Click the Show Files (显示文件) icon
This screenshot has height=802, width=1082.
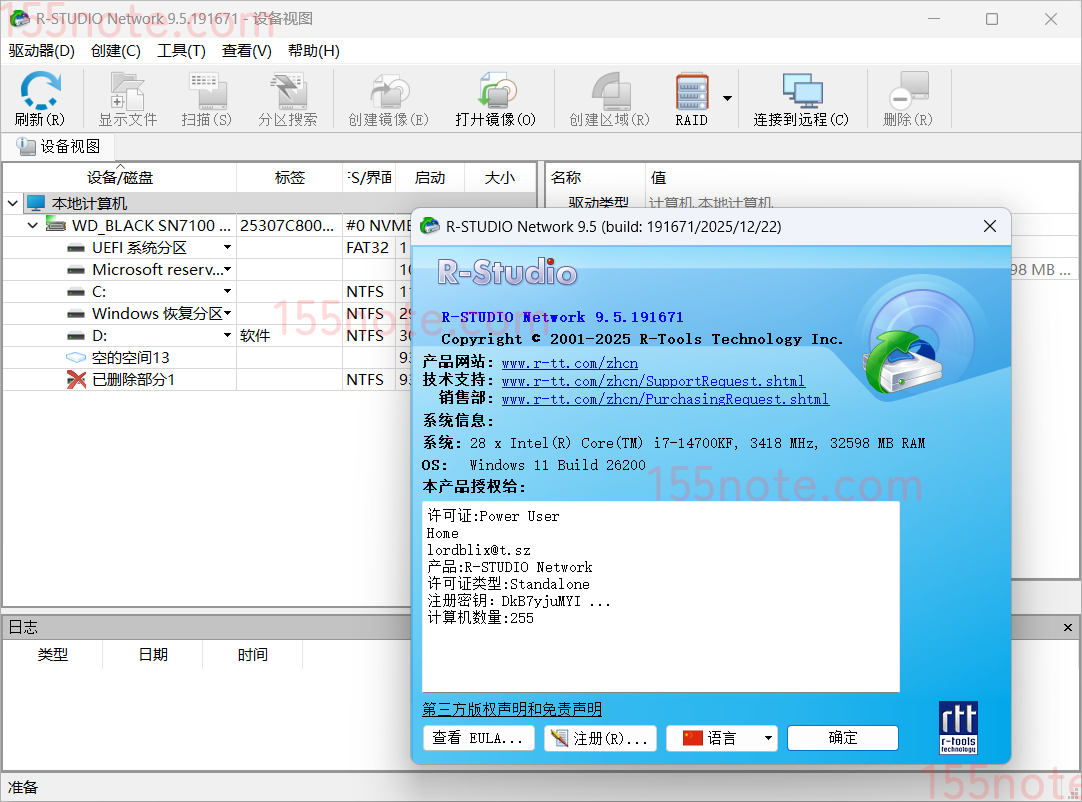click(127, 99)
